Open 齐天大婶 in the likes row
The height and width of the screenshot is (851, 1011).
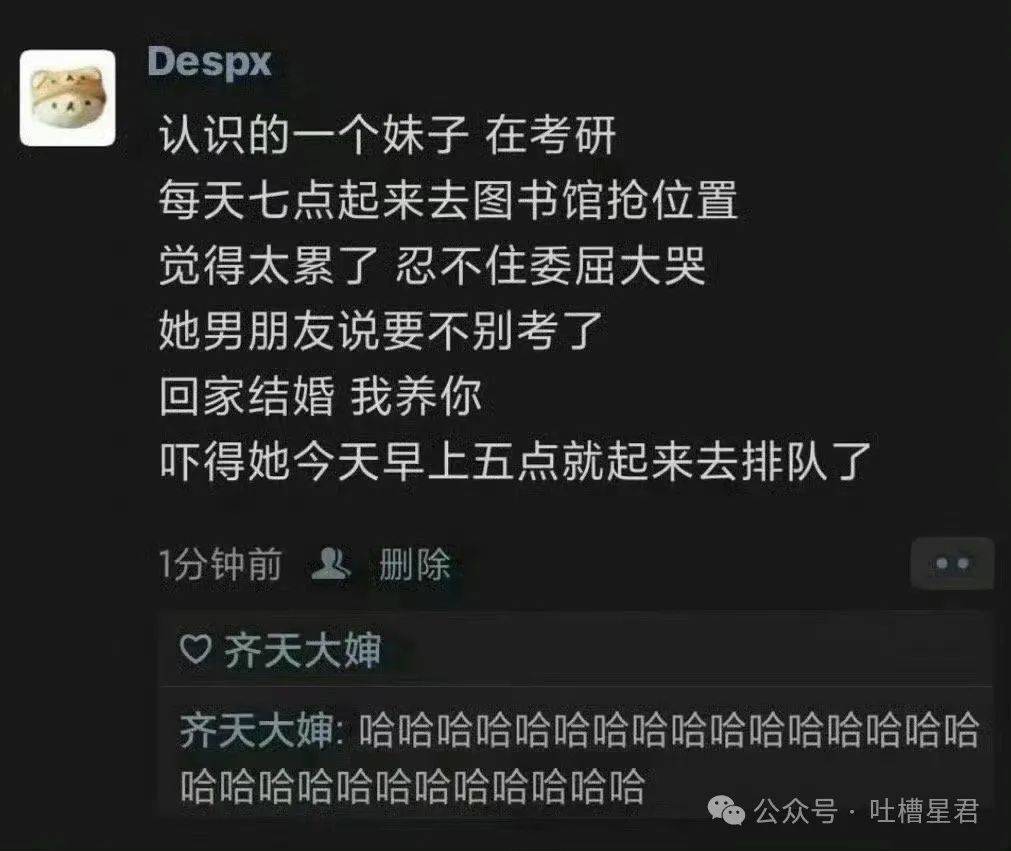pos(302,650)
